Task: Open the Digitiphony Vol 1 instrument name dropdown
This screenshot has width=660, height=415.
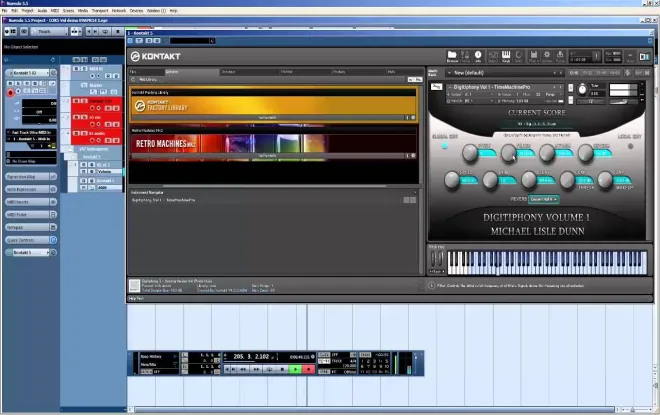Action: pyautogui.click(x=505, y=87)
